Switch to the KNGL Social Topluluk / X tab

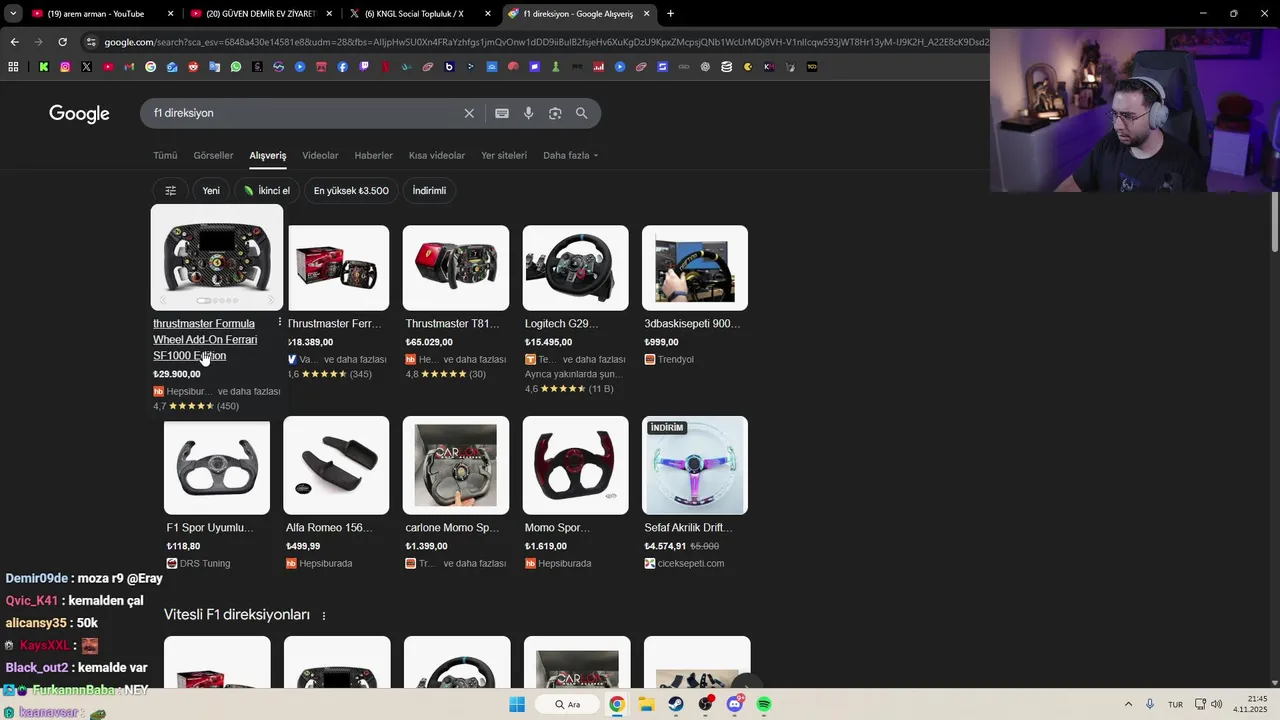pyautogui.click(x=420, y=14)
